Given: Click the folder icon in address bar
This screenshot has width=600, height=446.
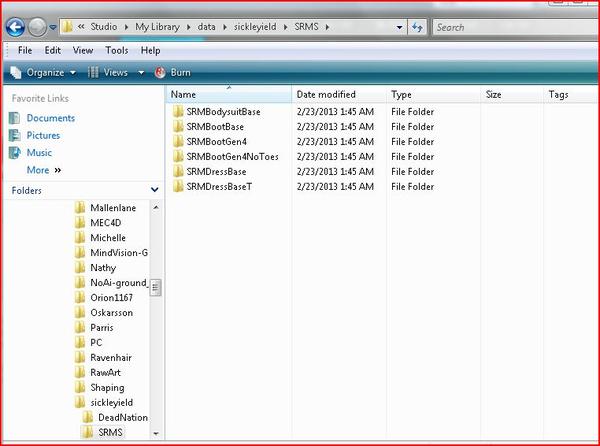Looking at the screenshot, I should (x=68, y=26).
